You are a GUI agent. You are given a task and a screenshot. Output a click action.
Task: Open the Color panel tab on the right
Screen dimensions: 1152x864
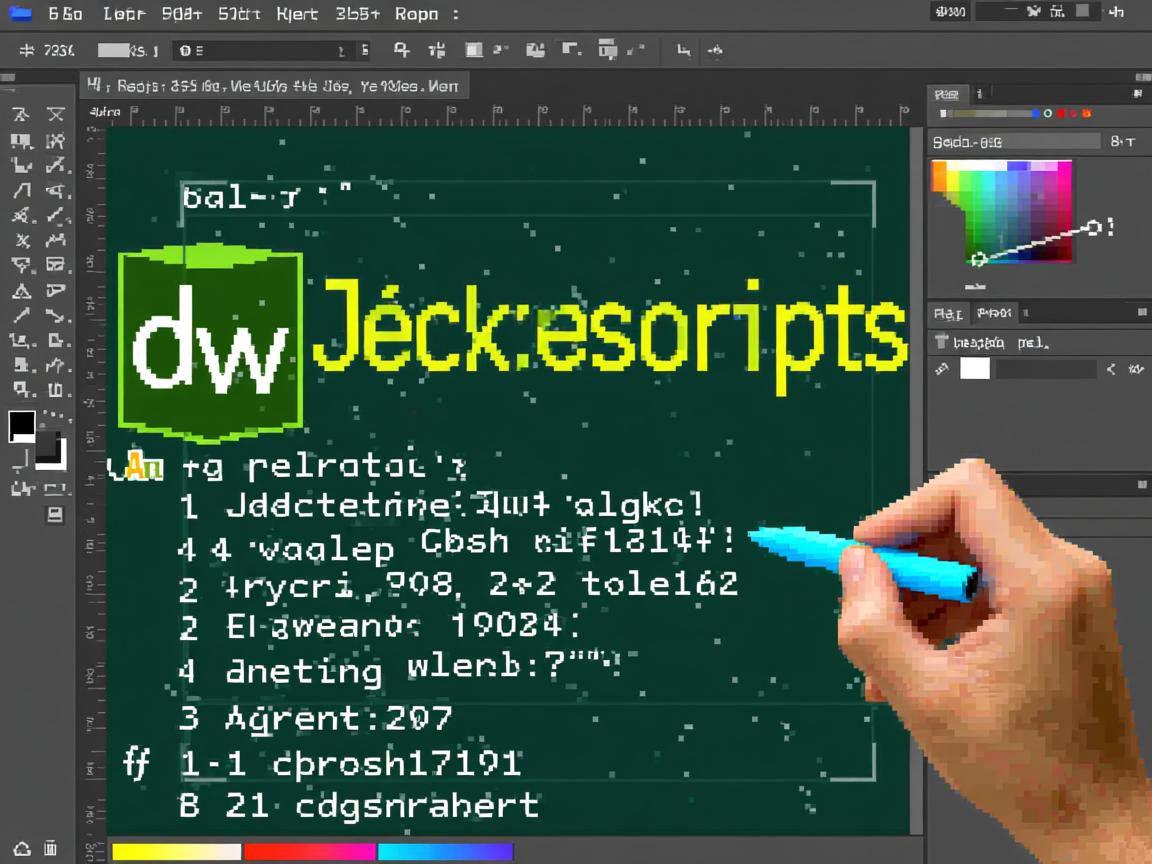(948, 92)
